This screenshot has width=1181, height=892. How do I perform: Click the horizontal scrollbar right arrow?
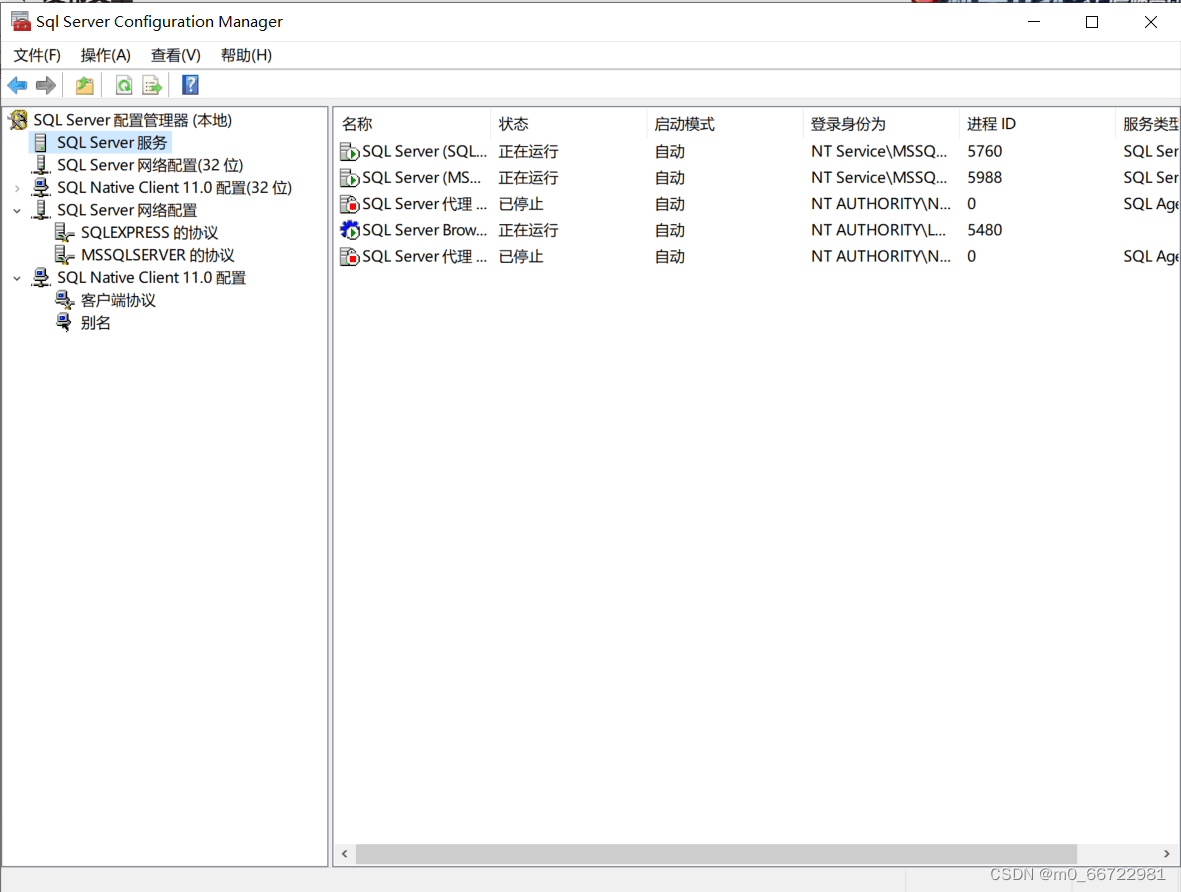pyautogui.click(x=1167, y=854)
